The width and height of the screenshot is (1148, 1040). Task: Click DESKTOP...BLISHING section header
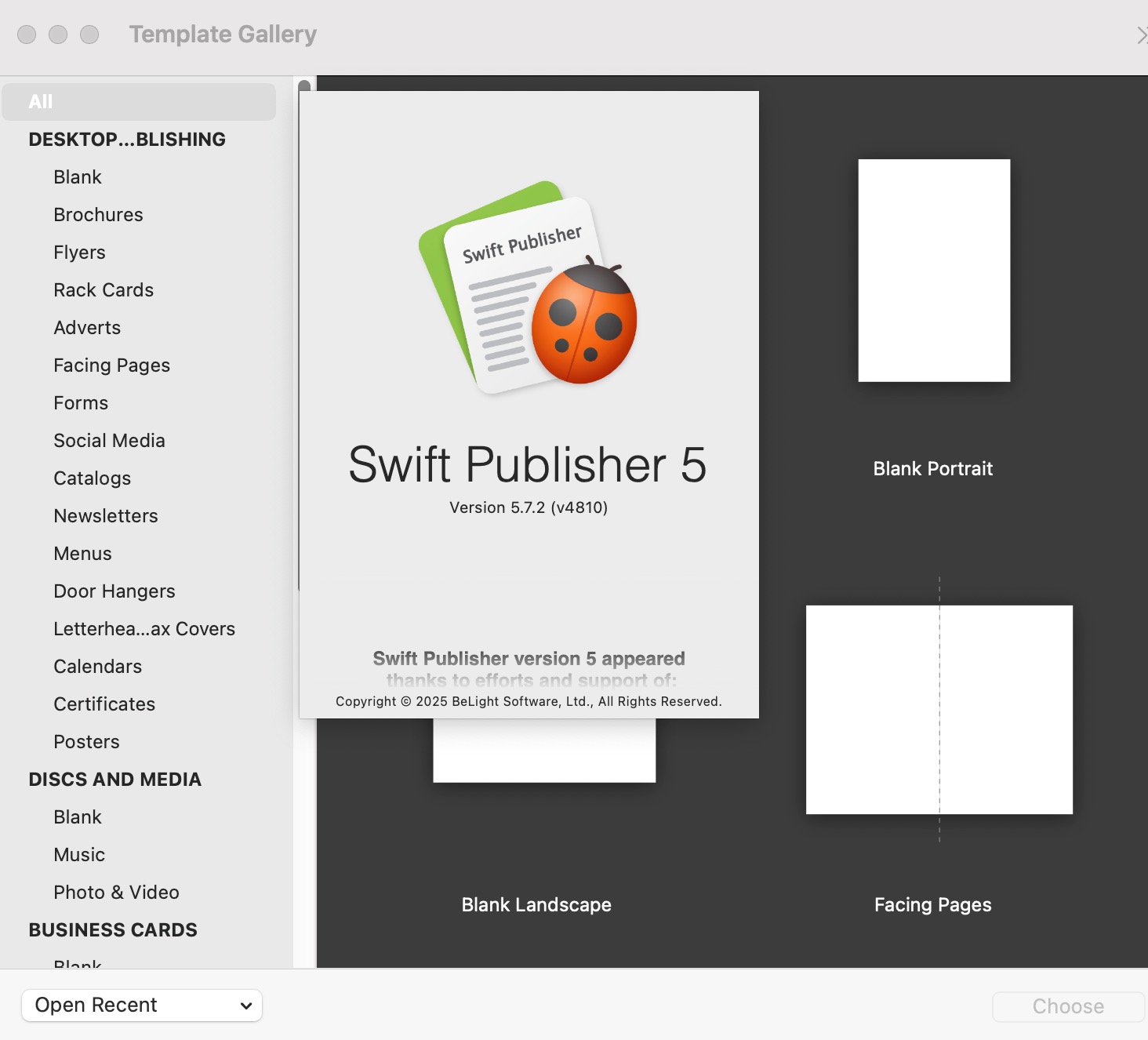click(127, 140)
